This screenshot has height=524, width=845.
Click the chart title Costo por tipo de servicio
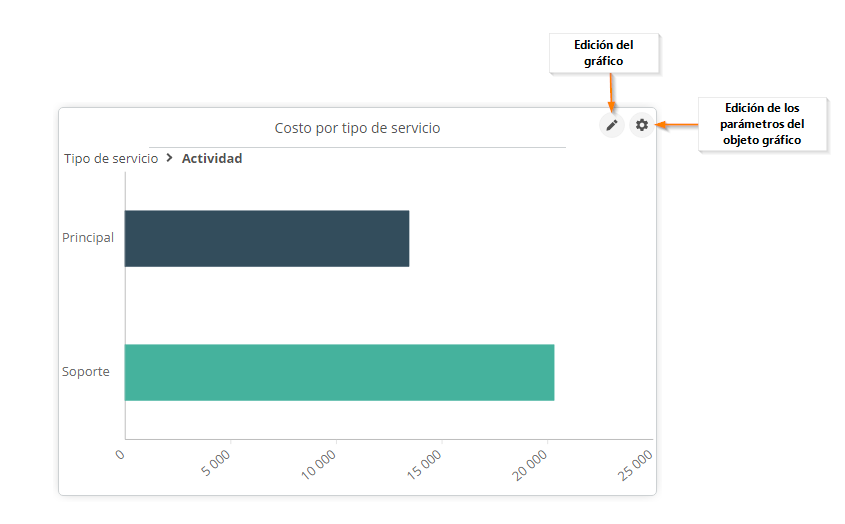coord(357,128)
